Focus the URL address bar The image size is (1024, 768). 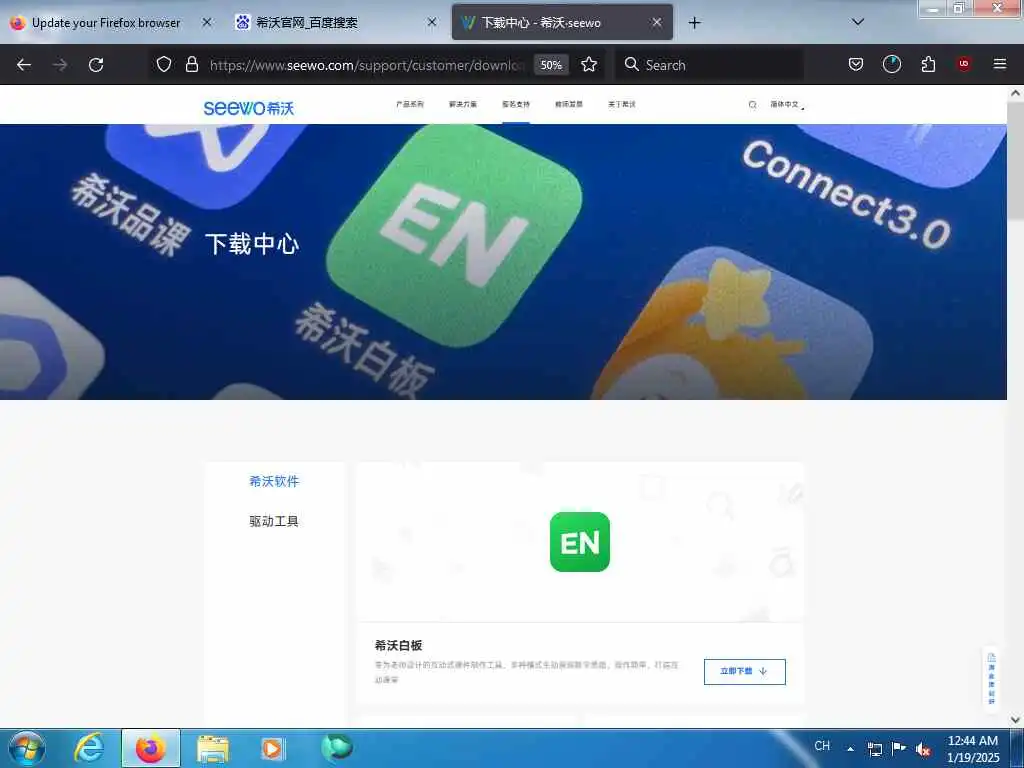(x=366, y=65)
